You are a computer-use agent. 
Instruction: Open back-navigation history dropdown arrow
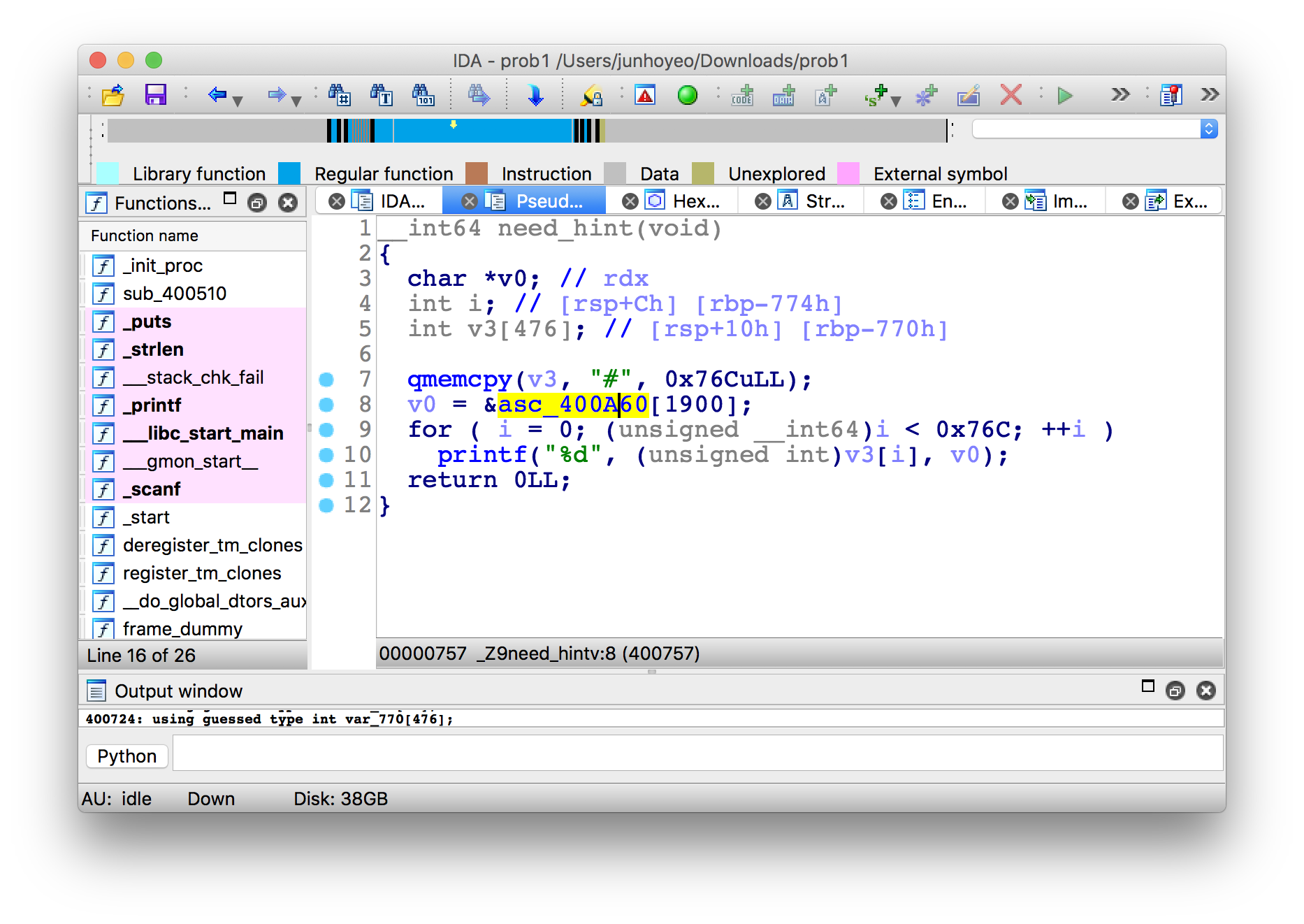[x=238, y=101]
